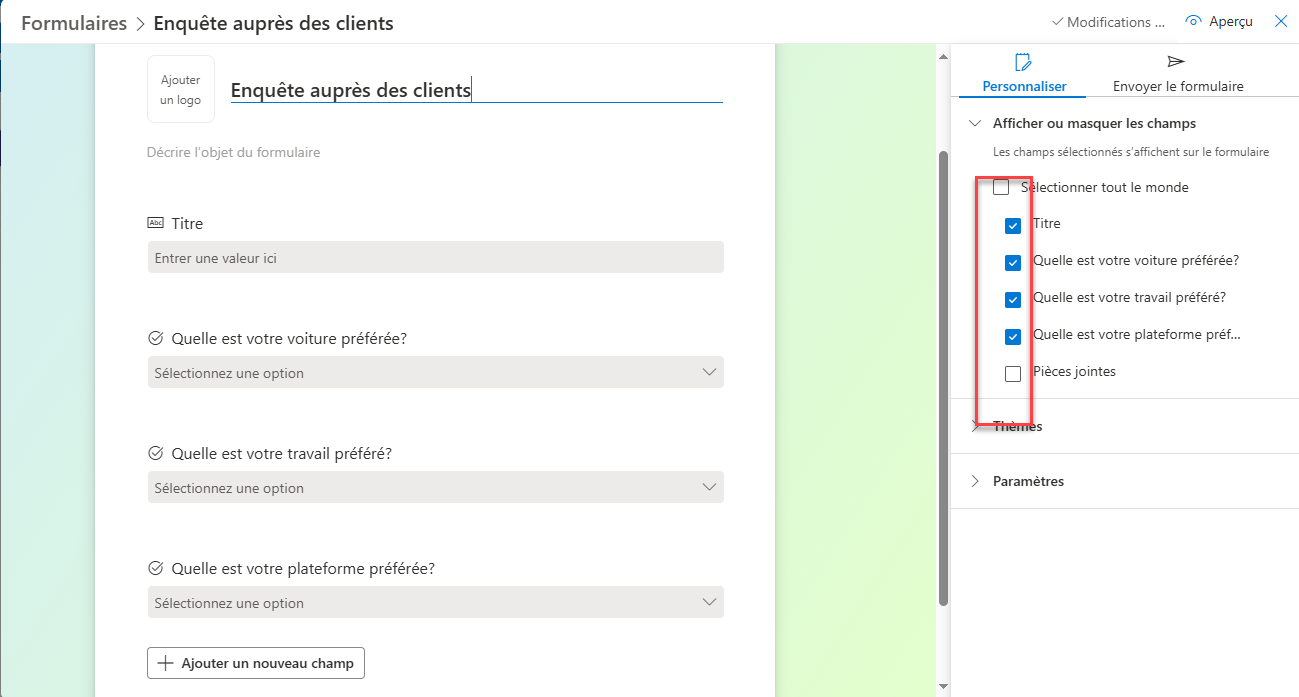Click the text-field icon beside Titre
Image resolution: width=1299 pixels, height=697 pixels.
(155, 223)
